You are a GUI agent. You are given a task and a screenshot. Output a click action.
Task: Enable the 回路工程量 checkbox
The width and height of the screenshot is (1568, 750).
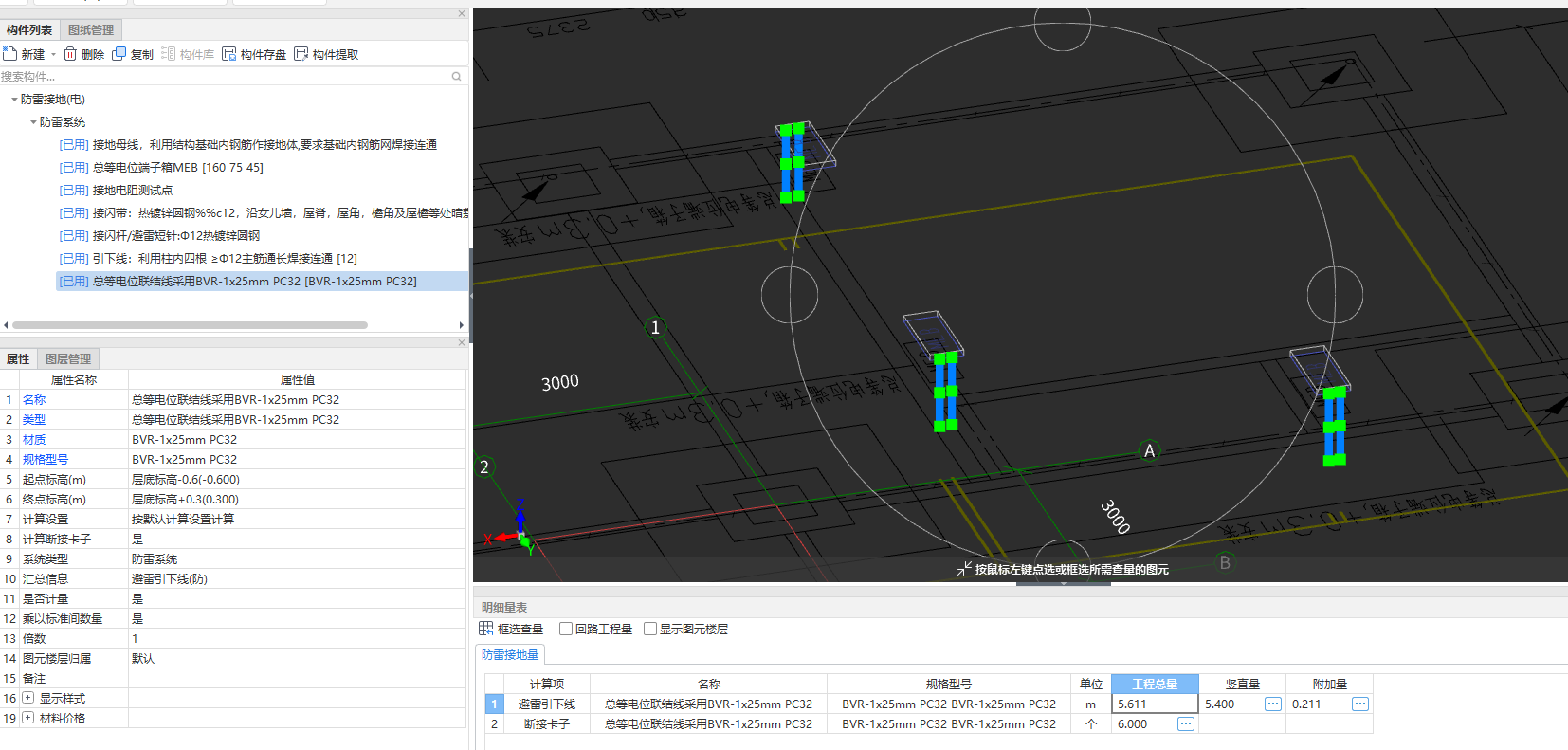tap(566, 629)
